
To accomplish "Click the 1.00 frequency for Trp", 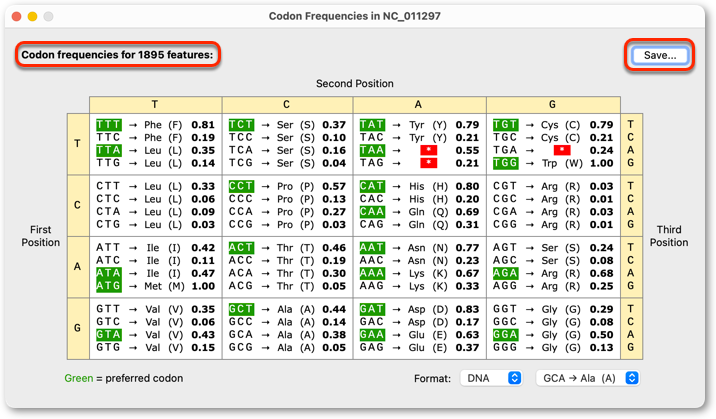I will (x=601, y=163).
